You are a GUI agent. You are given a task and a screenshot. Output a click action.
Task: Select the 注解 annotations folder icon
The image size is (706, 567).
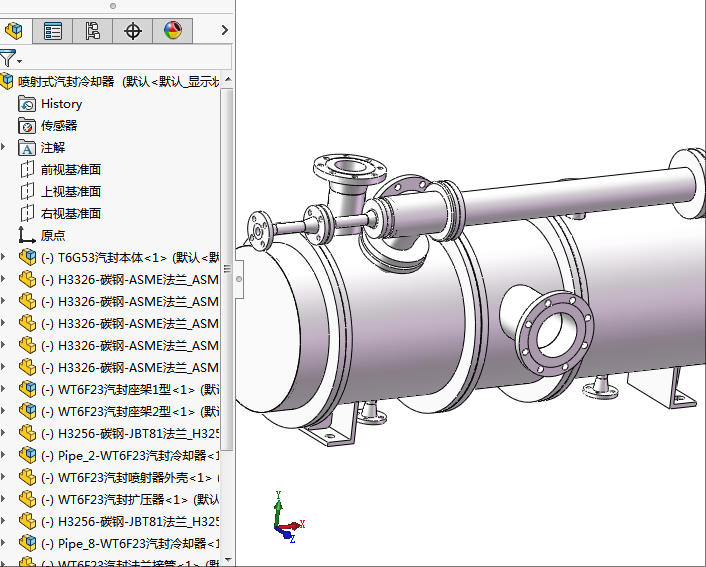pyautogui.click(x=27, y=148)
